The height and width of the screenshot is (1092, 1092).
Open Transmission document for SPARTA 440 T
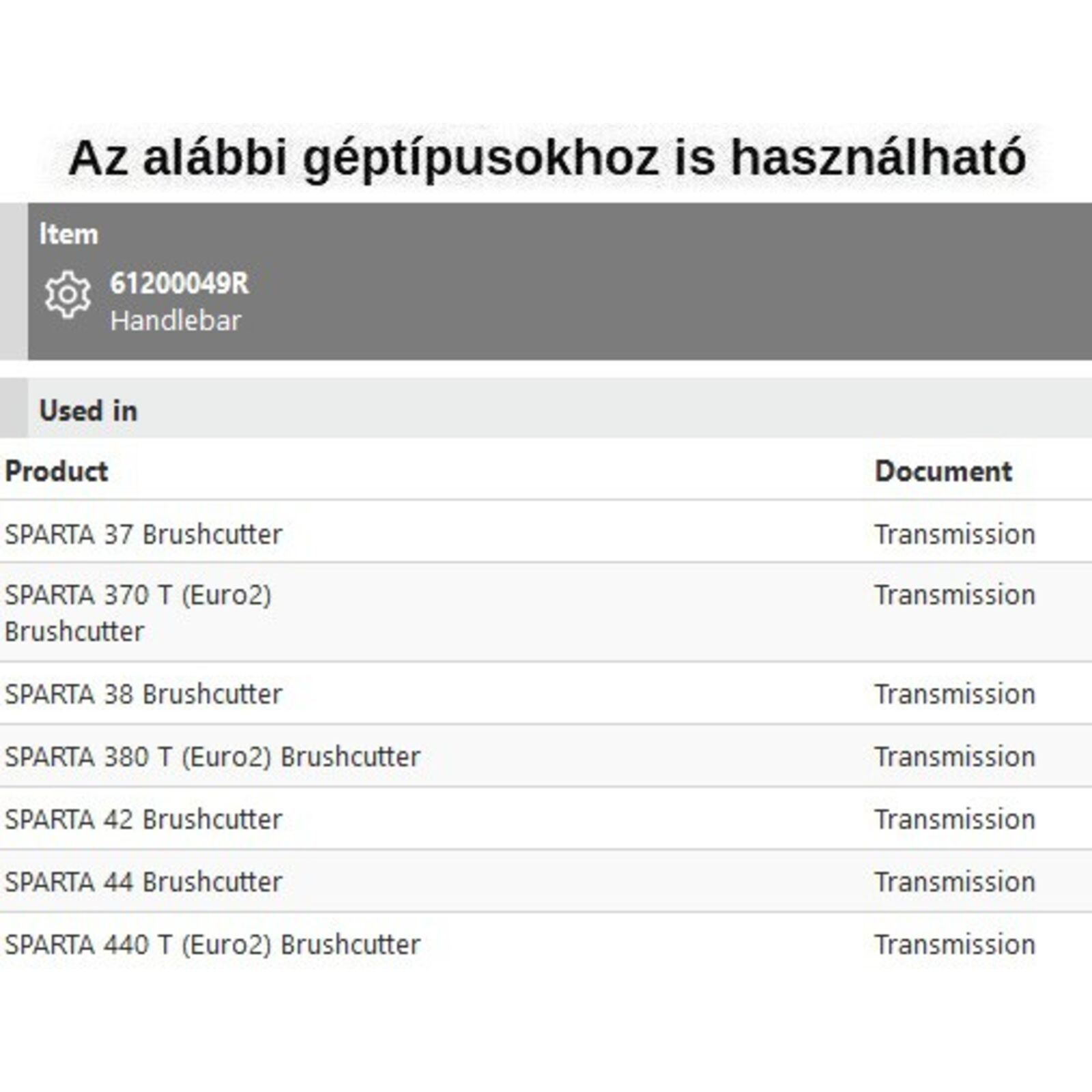pos(955,945)
